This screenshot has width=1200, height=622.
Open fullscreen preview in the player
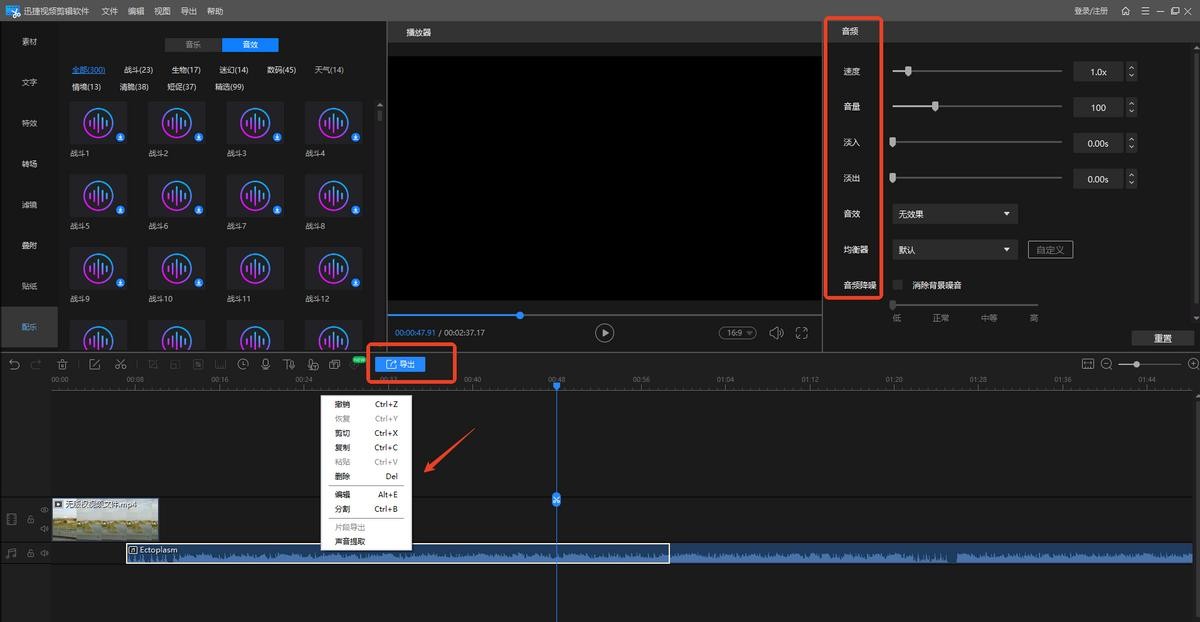pyautogui.click(x=801, y=333)
